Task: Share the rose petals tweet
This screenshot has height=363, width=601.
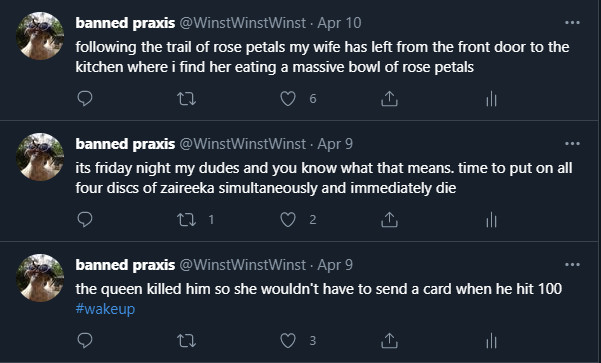Action: point(389,99)
